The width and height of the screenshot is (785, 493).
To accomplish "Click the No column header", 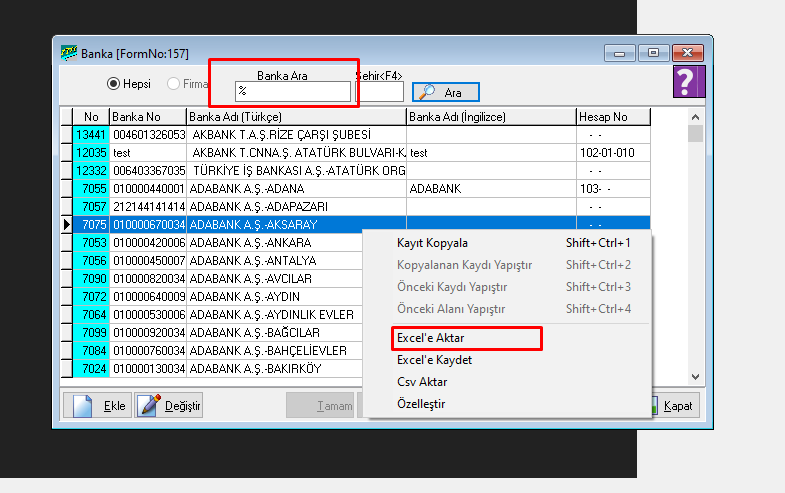I will [x=91, y=117].
